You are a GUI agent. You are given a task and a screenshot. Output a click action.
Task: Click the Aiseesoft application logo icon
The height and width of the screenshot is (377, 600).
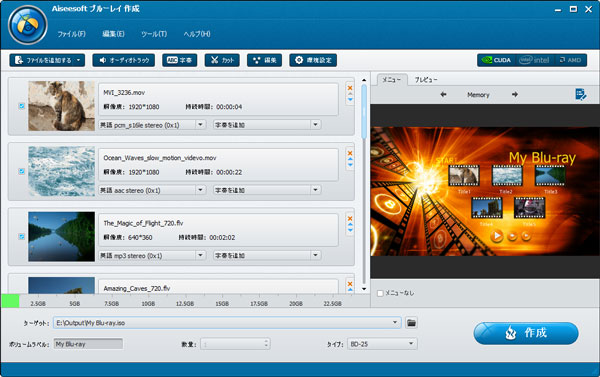[x=28, y=25]
